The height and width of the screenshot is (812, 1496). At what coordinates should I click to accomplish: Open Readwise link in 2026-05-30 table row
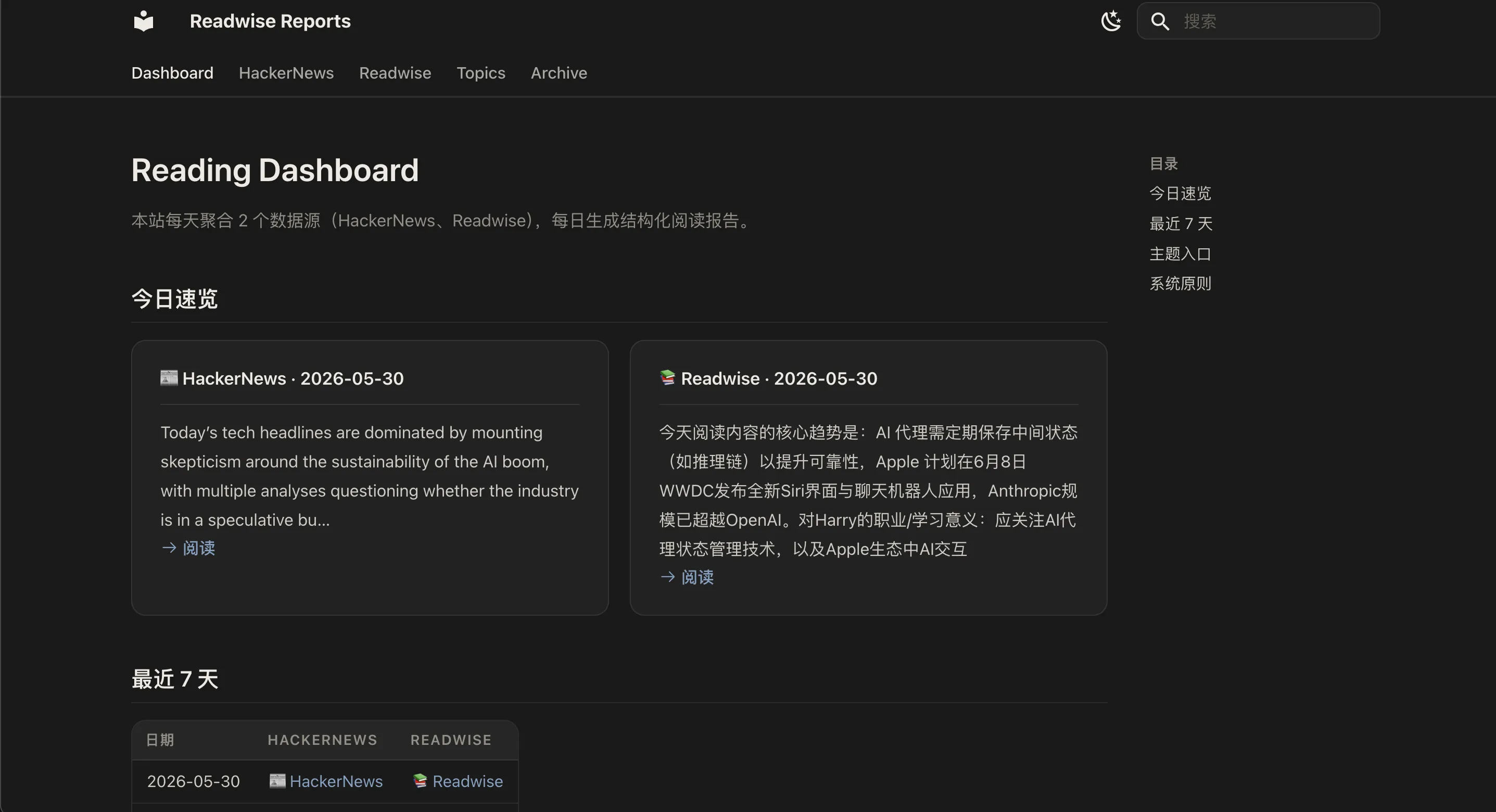(x=467, y=781)
